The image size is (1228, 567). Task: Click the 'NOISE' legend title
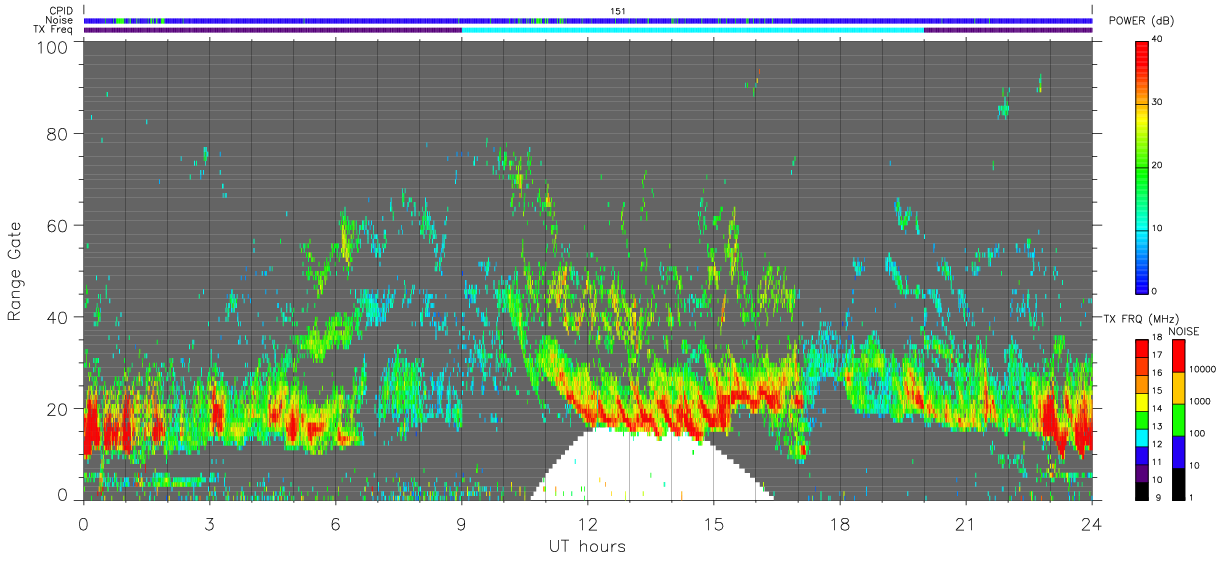(x=1184, y=331)
